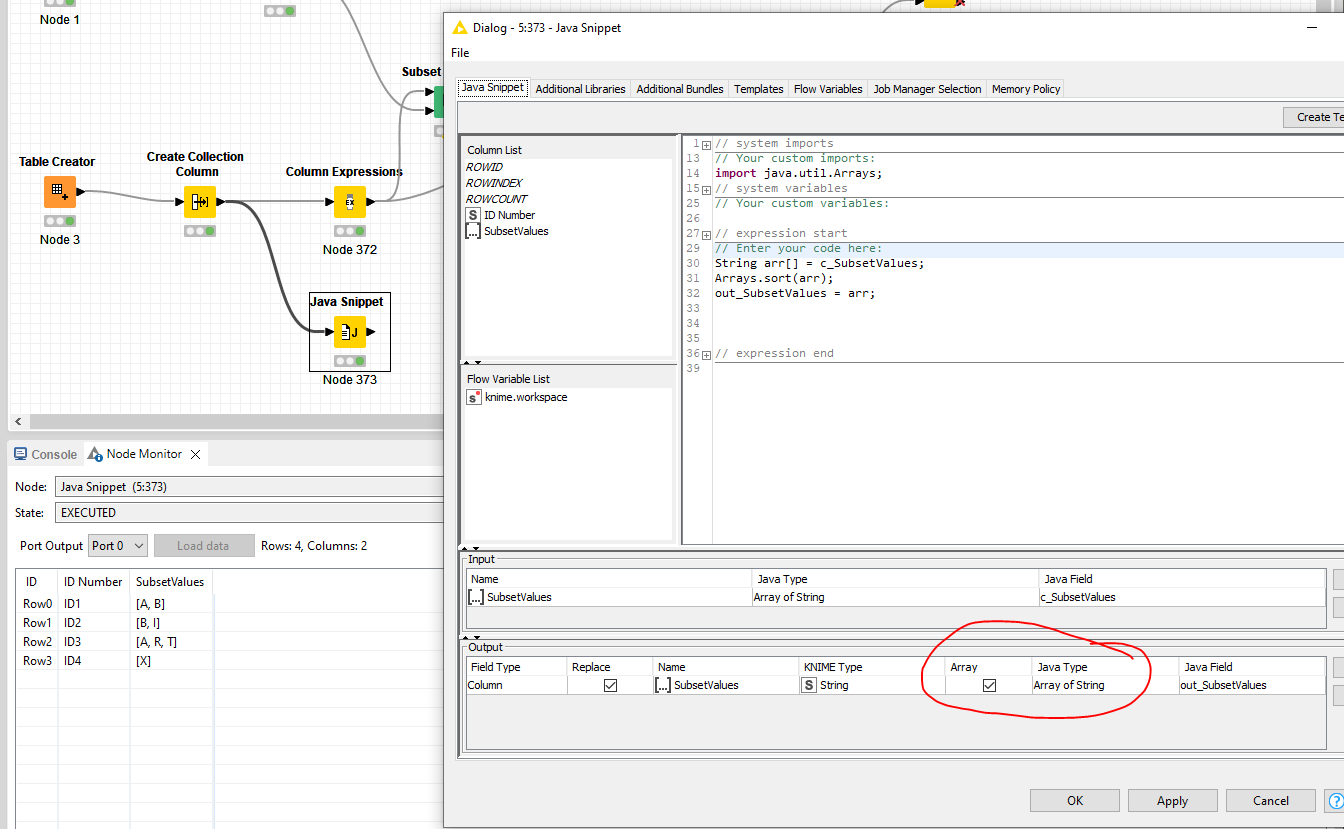Image resolution: width=1344 pixels, height=829 pixels.
Task: Click the collection icon in the Output Name cell
Action: pyautogui.click(x=663, y=685)
